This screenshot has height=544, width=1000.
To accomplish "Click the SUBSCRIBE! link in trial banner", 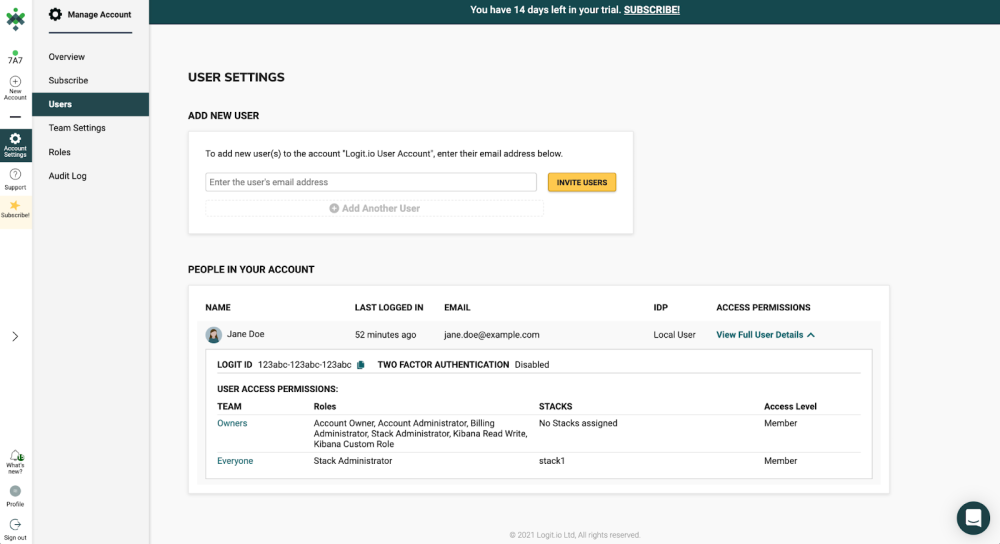I will click(x=651, y=10).
